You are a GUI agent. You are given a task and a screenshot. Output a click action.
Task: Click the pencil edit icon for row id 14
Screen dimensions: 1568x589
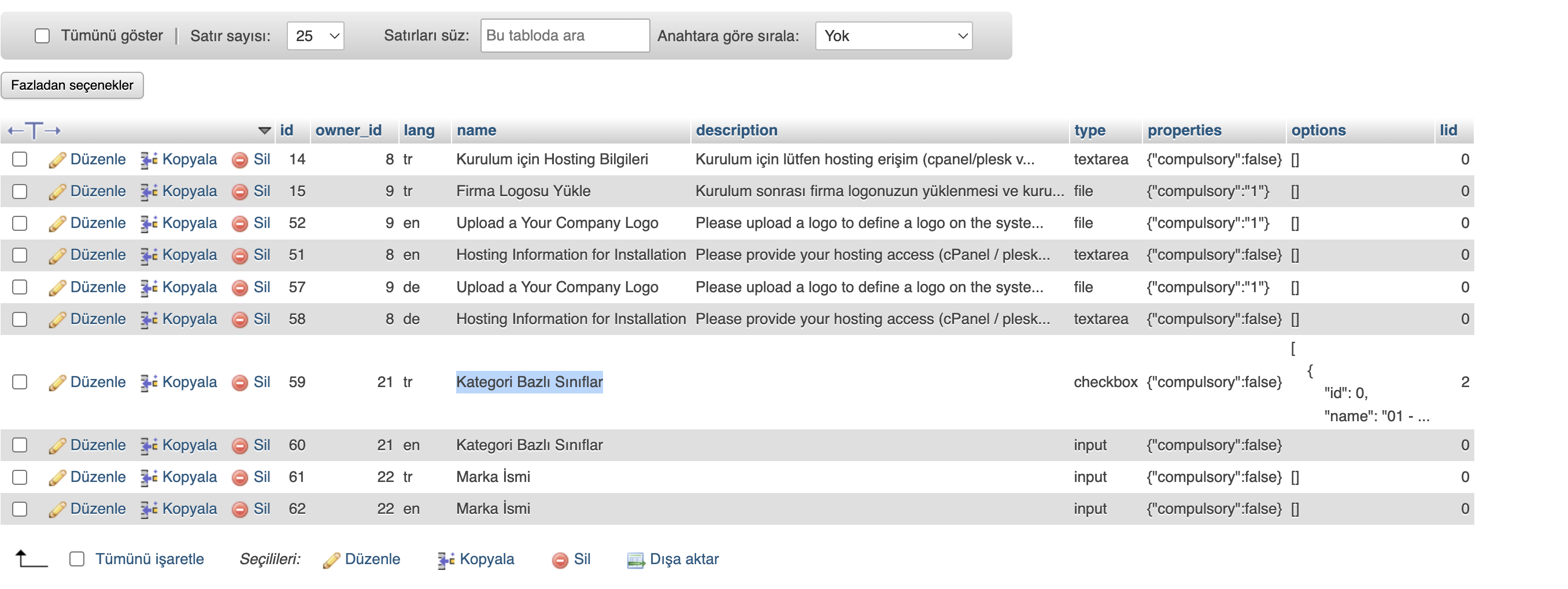tap(57, 160)
